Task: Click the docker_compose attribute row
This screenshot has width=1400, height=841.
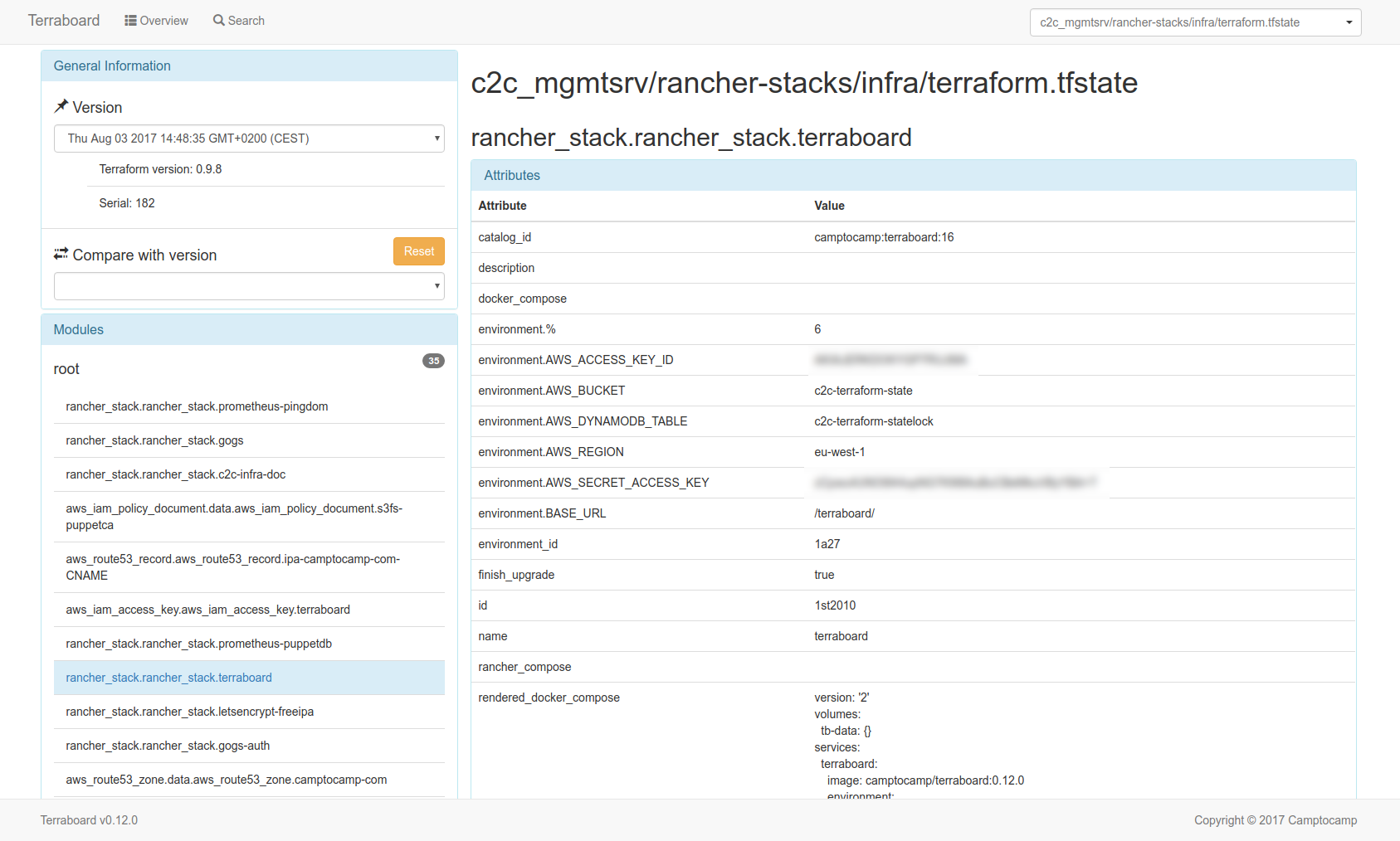Action: pyautogui.click(x=913, y=299)
